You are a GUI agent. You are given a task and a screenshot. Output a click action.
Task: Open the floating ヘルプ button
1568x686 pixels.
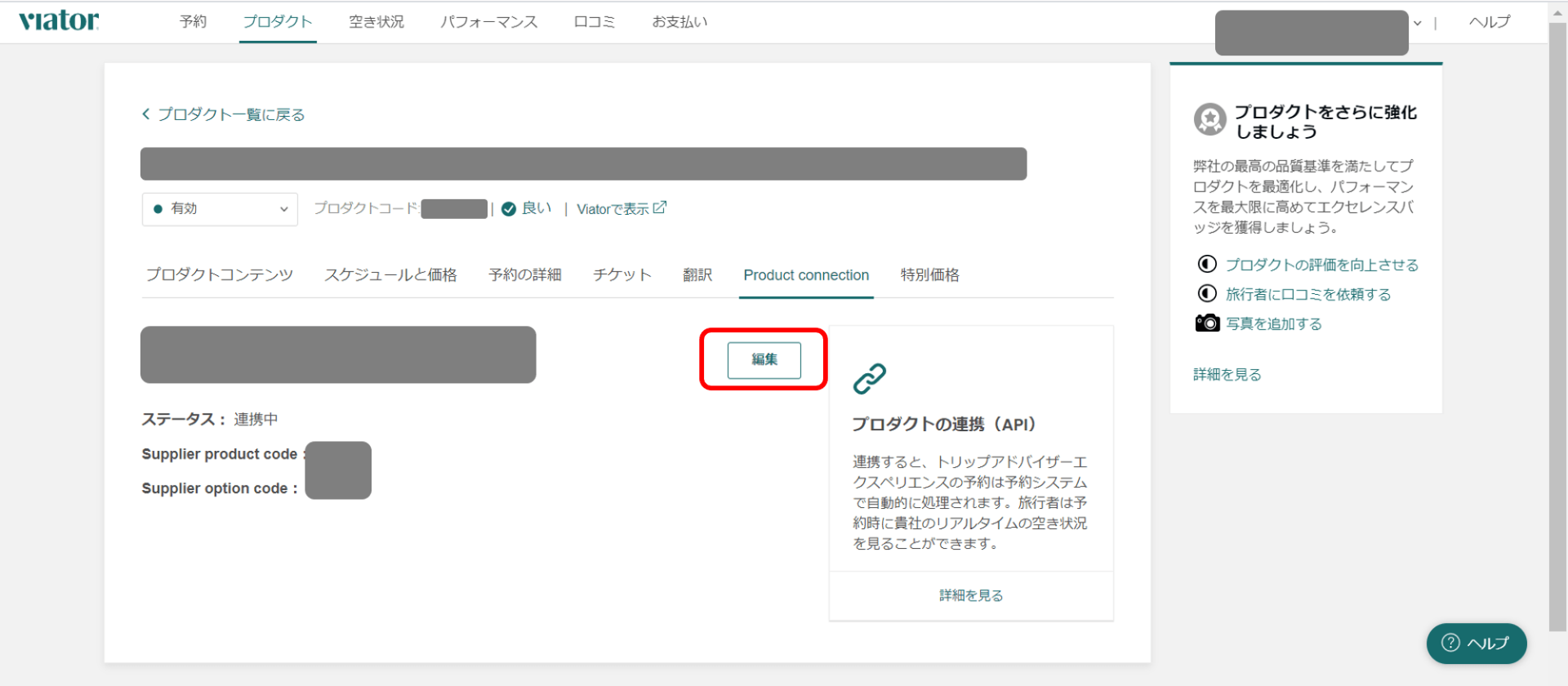point(1476,644)
